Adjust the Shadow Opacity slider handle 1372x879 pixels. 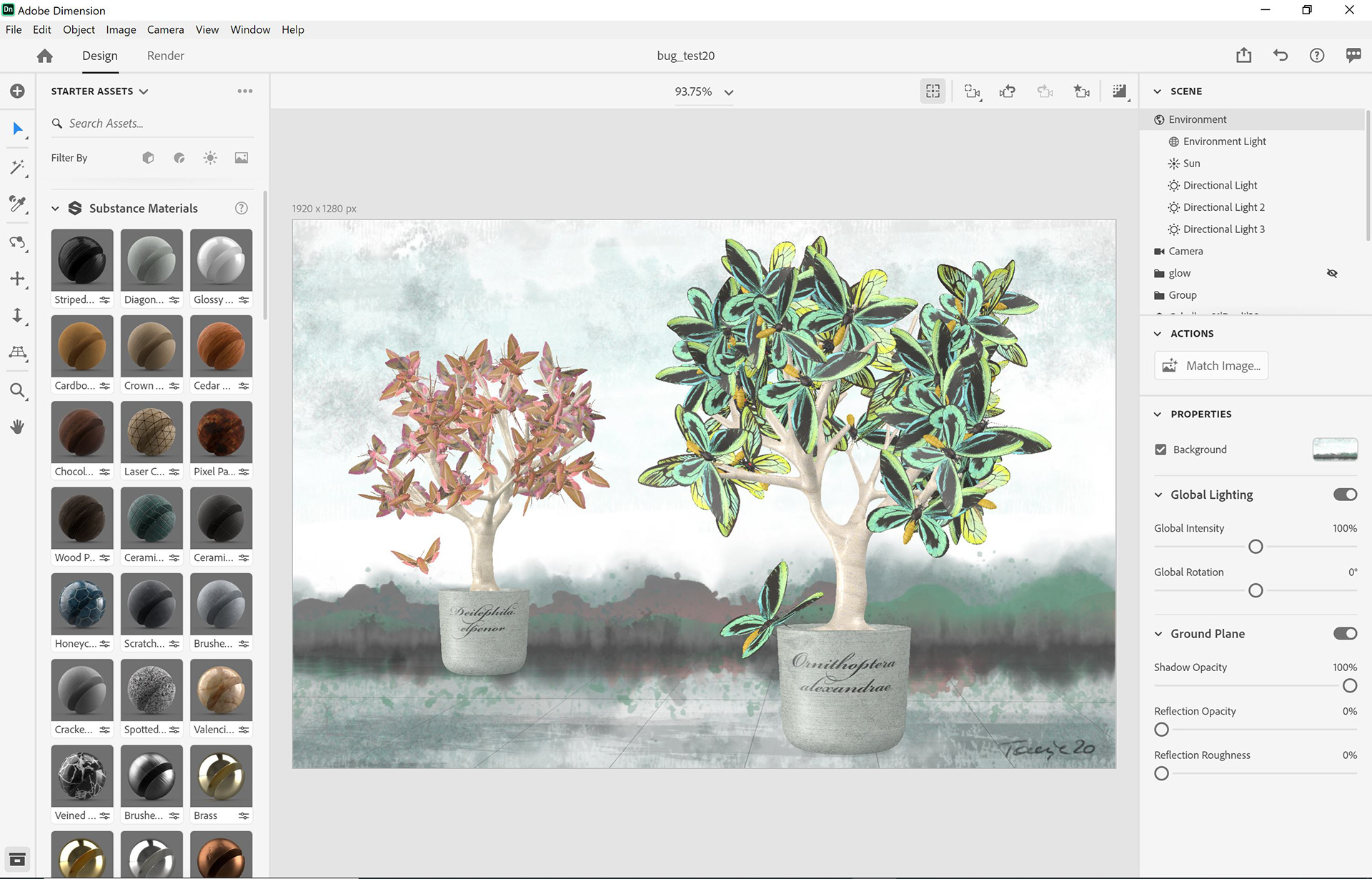click(x=1349, y=686)
